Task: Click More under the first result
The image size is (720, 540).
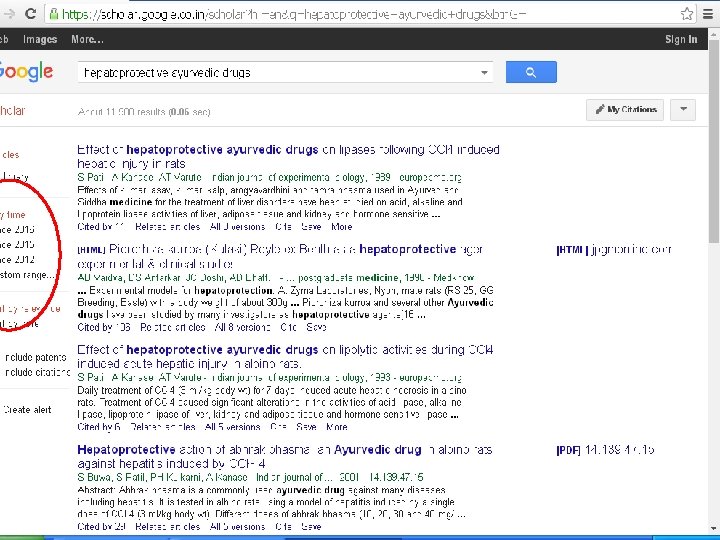Action: [x=342, y=227]
